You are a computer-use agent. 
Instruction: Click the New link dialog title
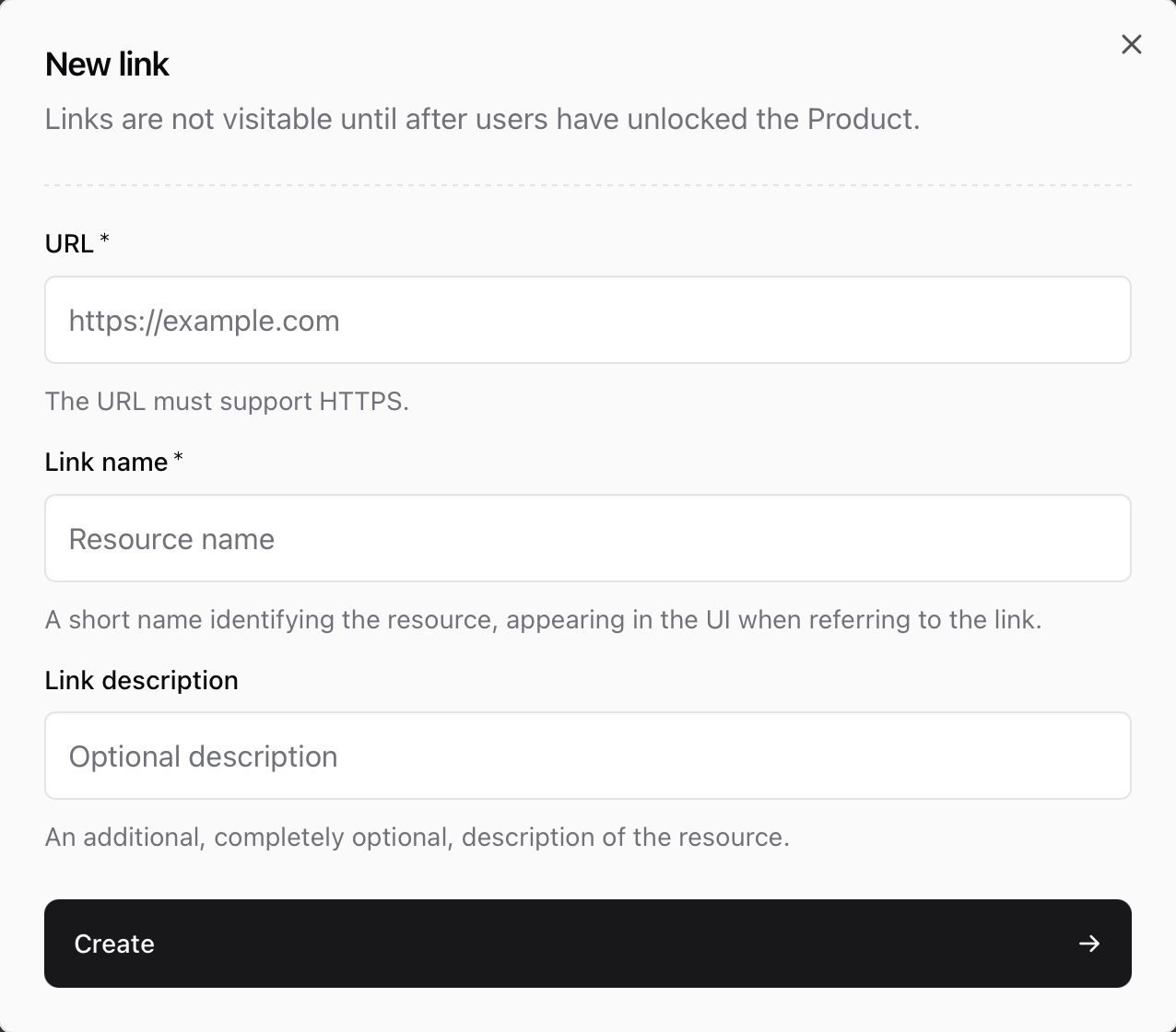[x=107, y=64]
